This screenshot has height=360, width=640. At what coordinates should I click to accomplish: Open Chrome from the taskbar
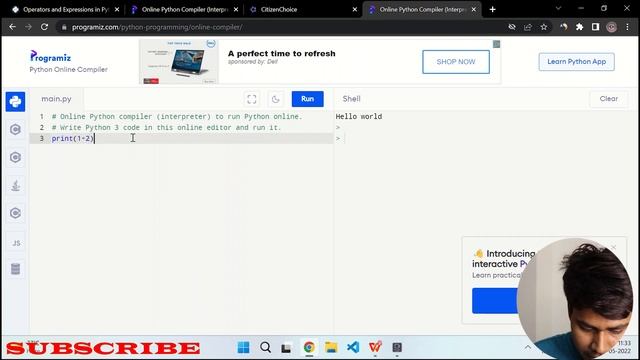coord(309,347)
